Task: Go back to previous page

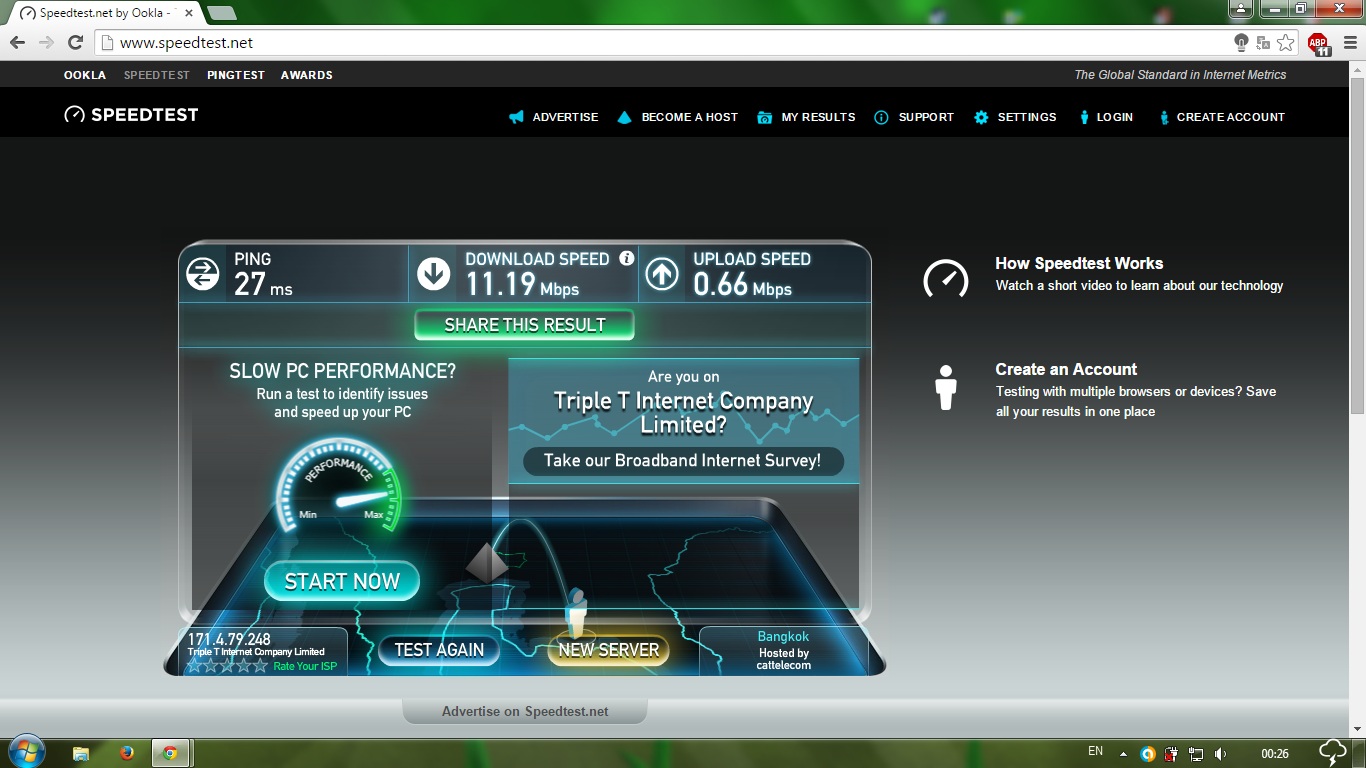Action: point(17,42)
